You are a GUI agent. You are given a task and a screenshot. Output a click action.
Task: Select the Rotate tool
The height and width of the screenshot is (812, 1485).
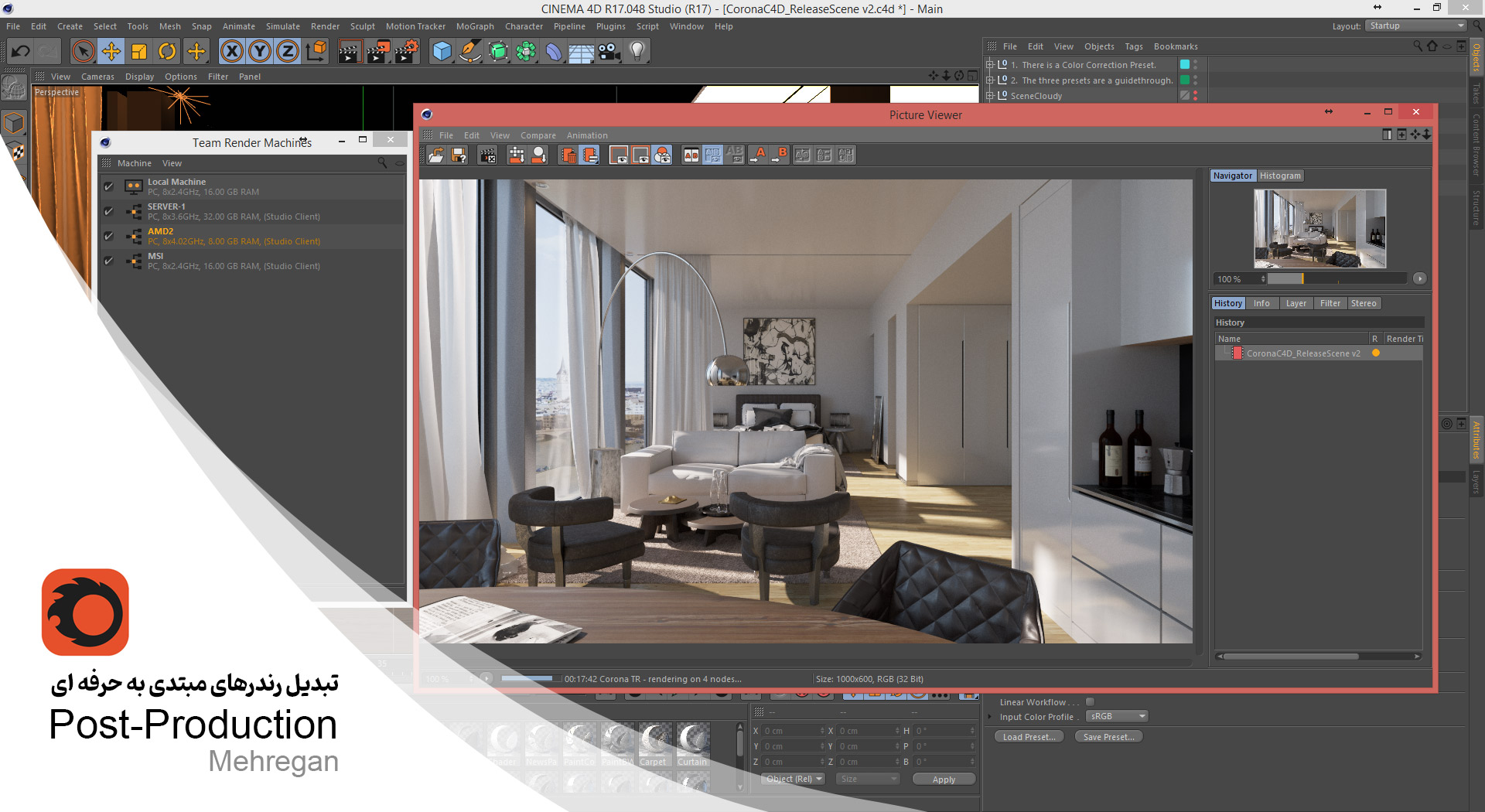(167, 52)
